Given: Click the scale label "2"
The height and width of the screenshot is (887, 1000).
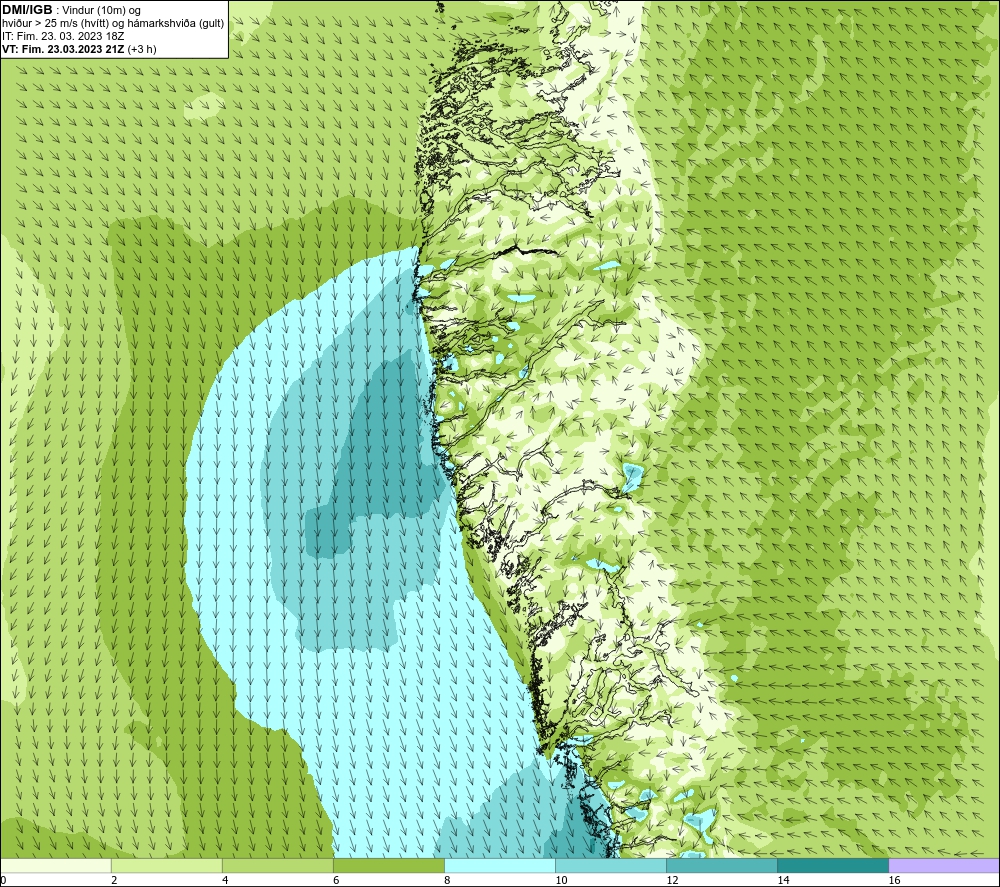Looking at the screenshot, I should pos(114,880).
